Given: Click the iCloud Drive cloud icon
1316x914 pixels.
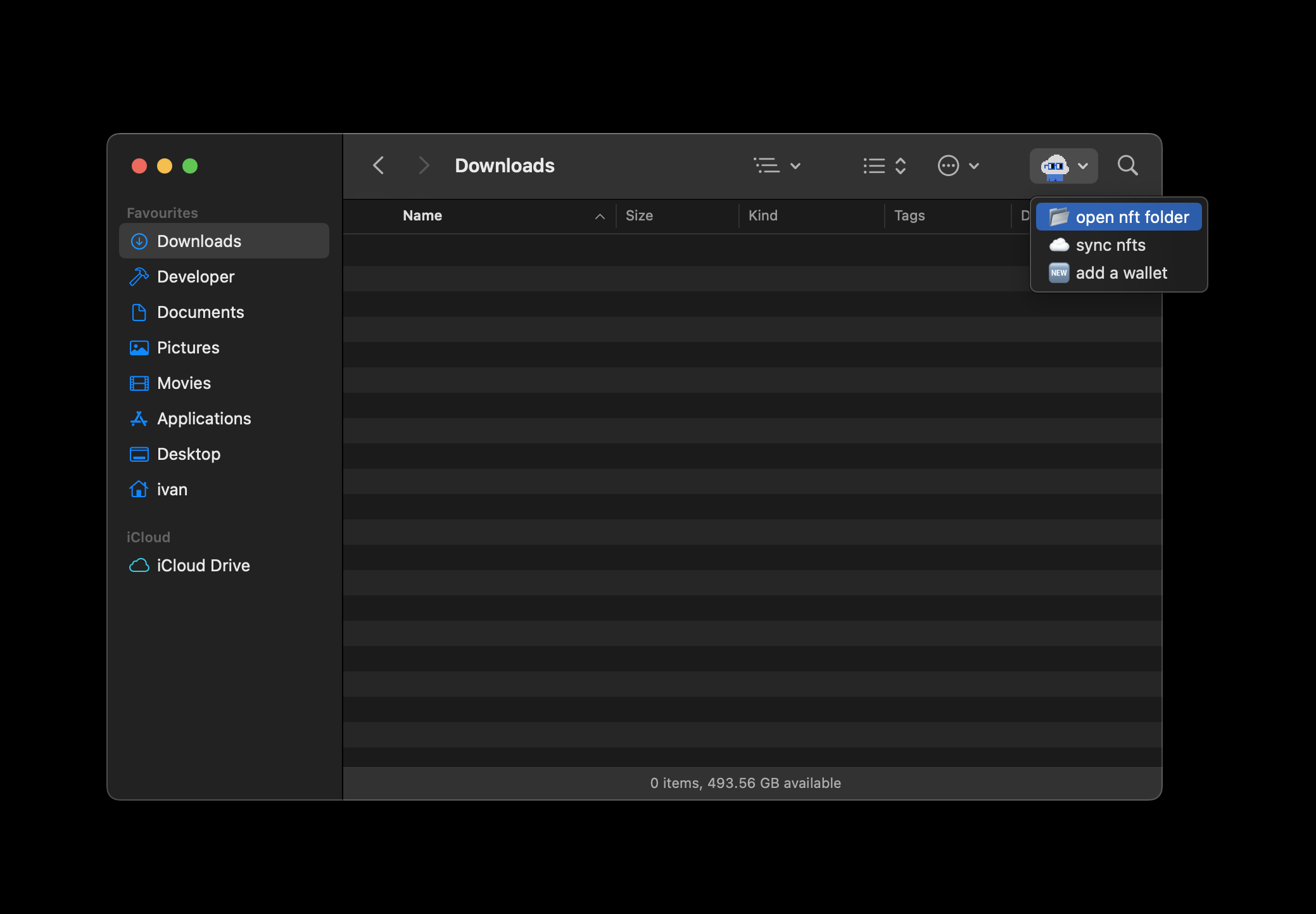Looking at the screenshot, I should coord(139,565).
